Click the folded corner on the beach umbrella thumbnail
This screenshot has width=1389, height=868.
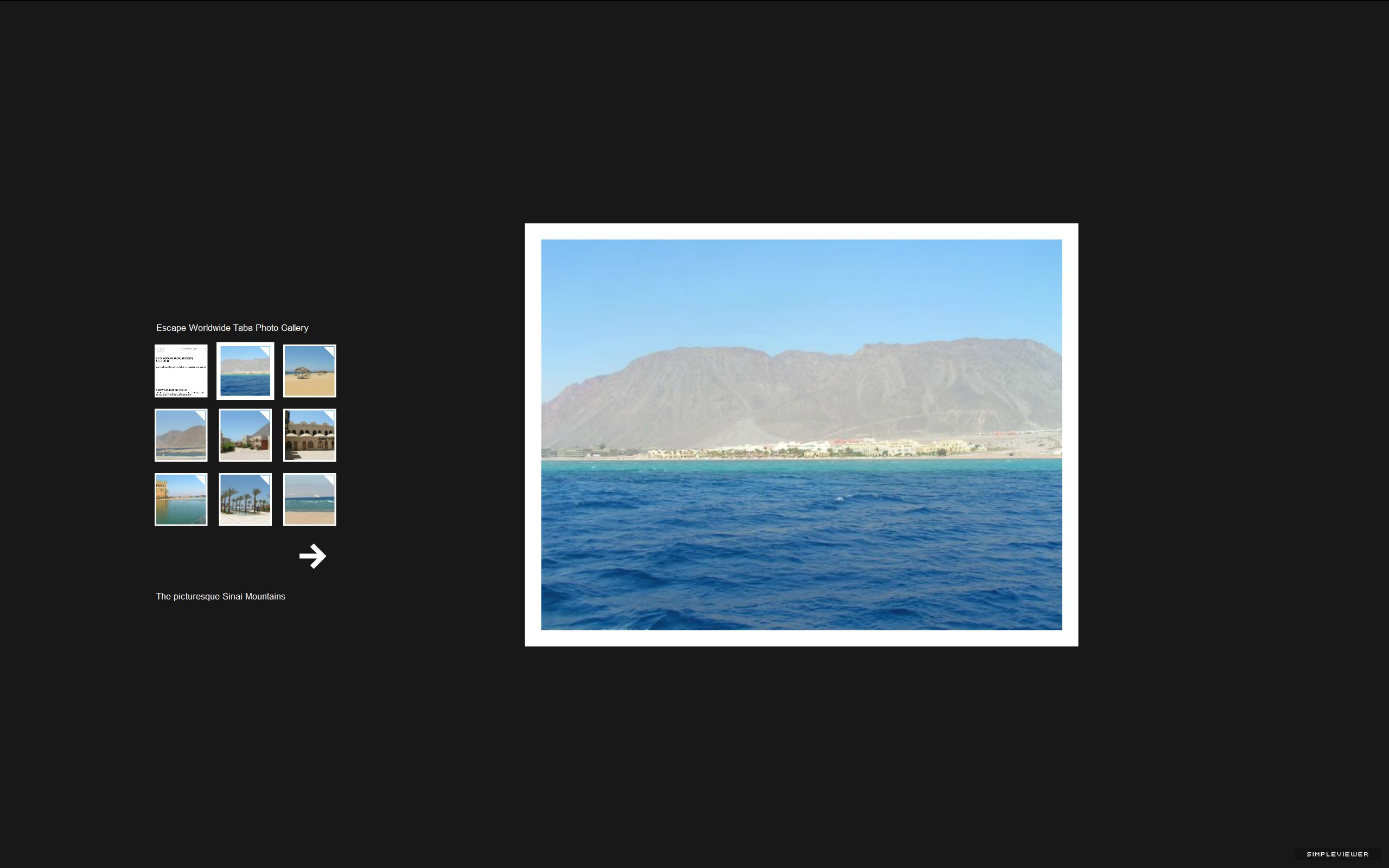click(330, 350)
